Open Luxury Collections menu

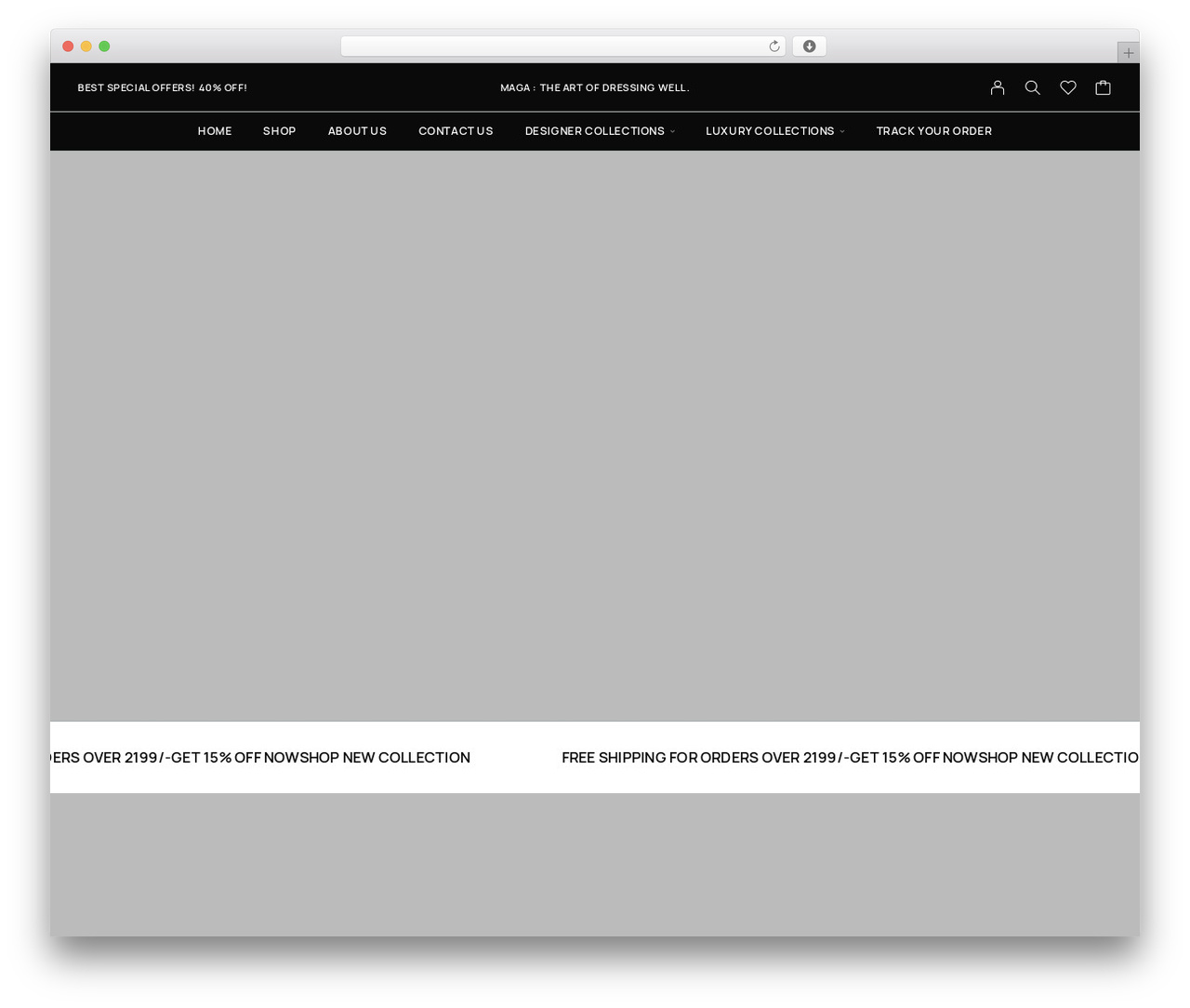[x=770, y=131]
